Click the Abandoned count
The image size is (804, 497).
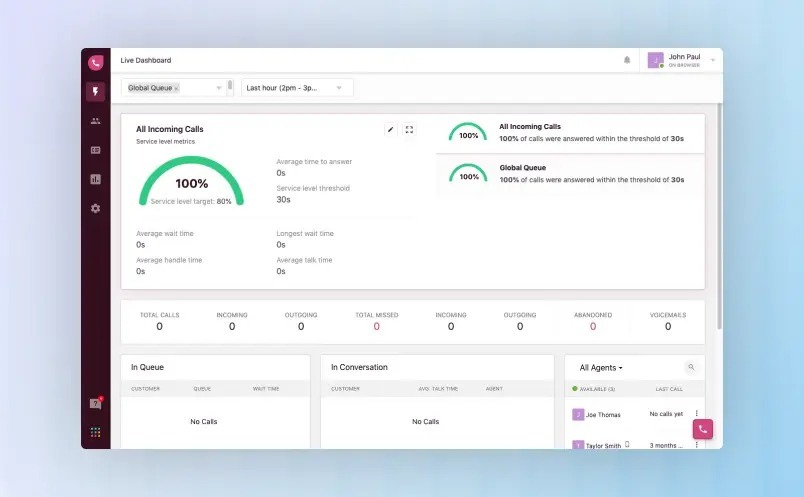click(x=593, y=326)
